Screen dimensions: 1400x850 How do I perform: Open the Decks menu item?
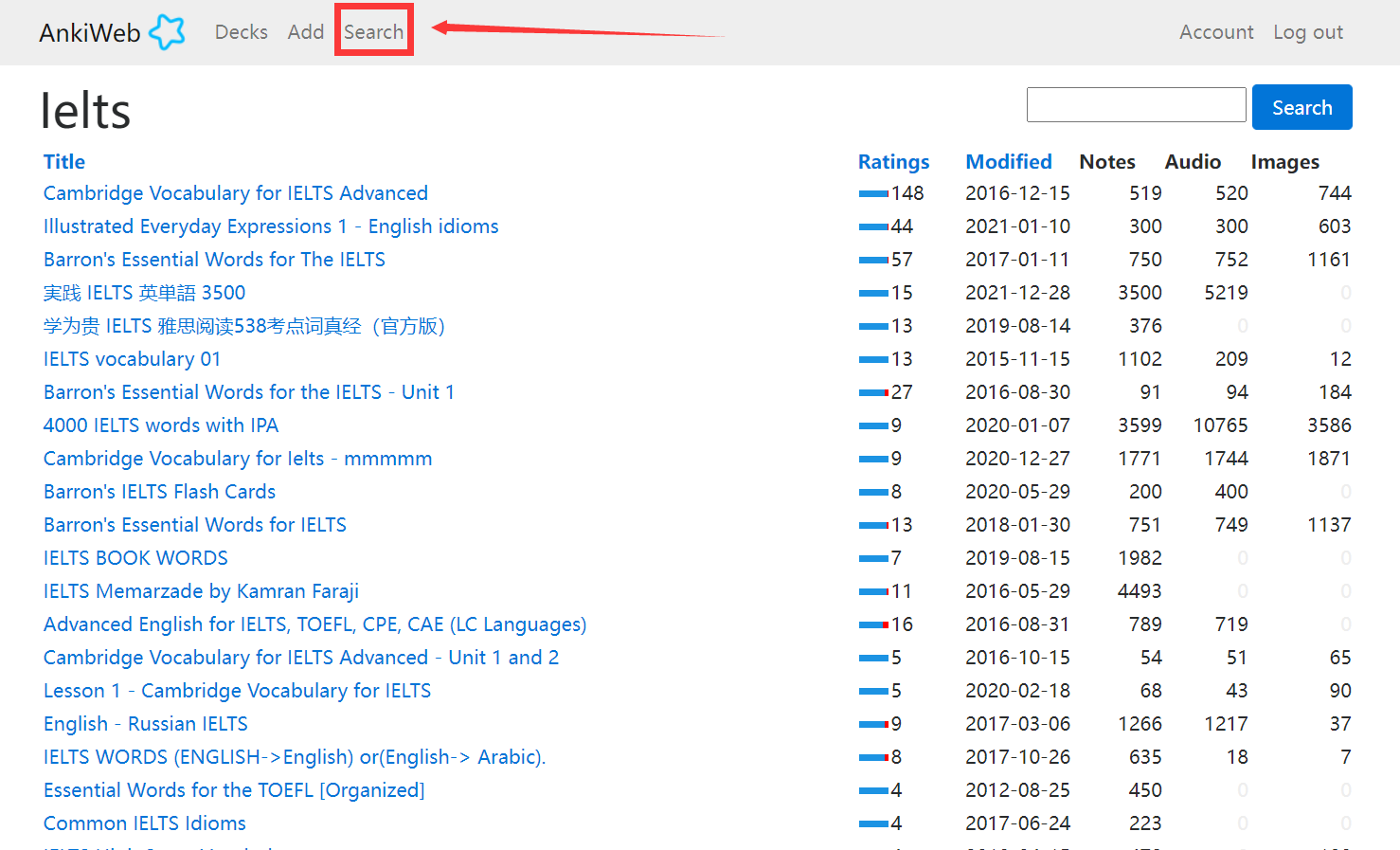click(242, 32)
